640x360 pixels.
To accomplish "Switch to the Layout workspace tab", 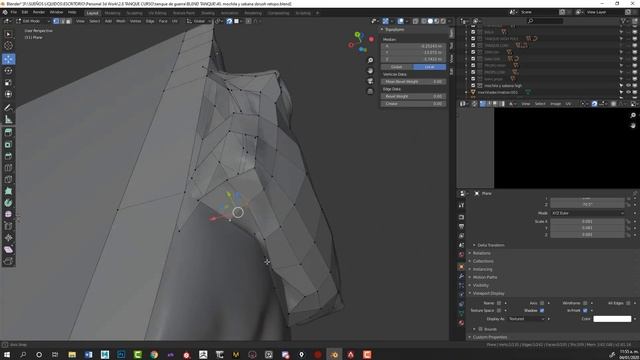I will coord(93,13).
